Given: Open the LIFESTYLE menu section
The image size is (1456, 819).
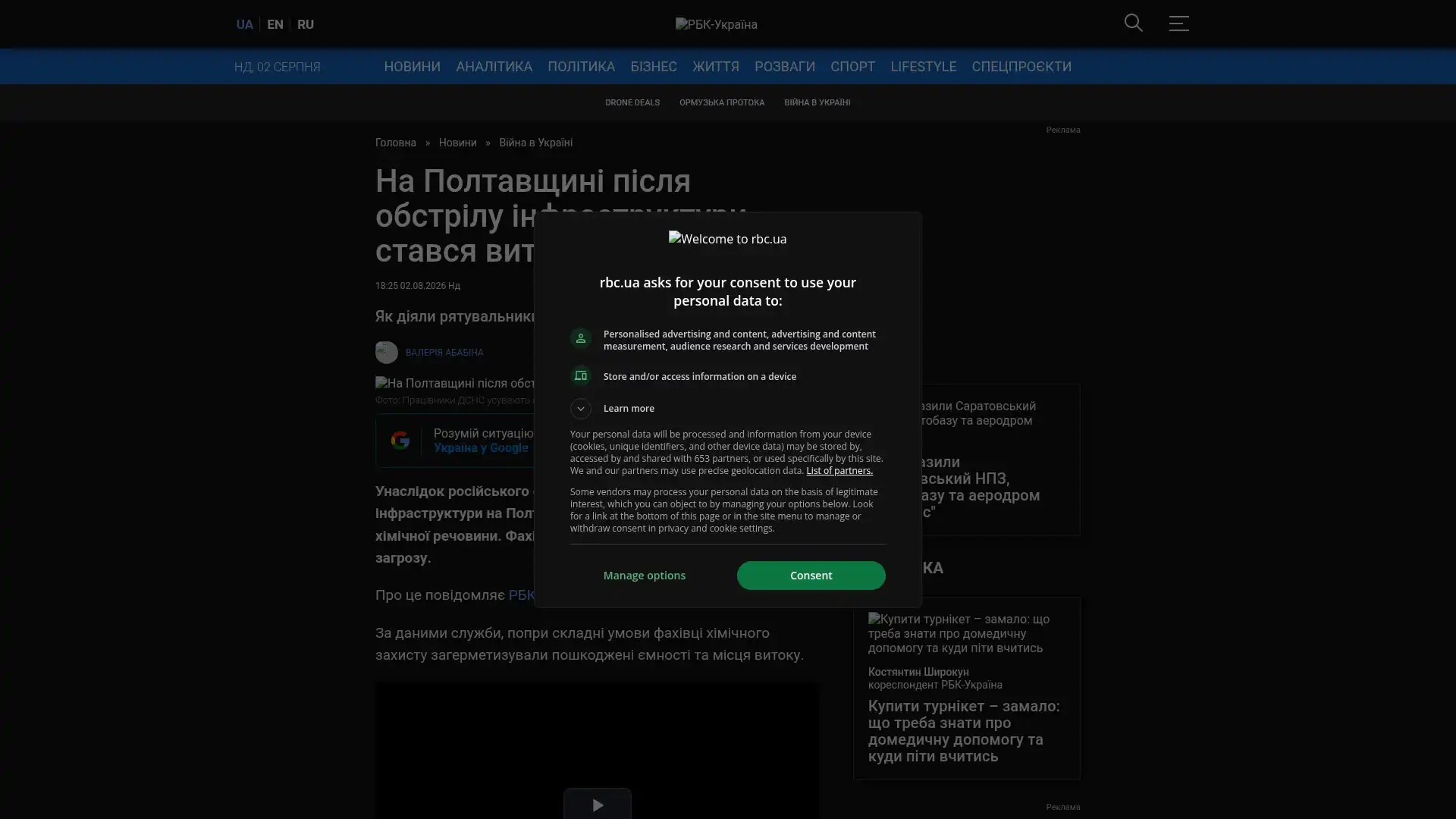Looking at the screenshot, I should pos(923,67).
